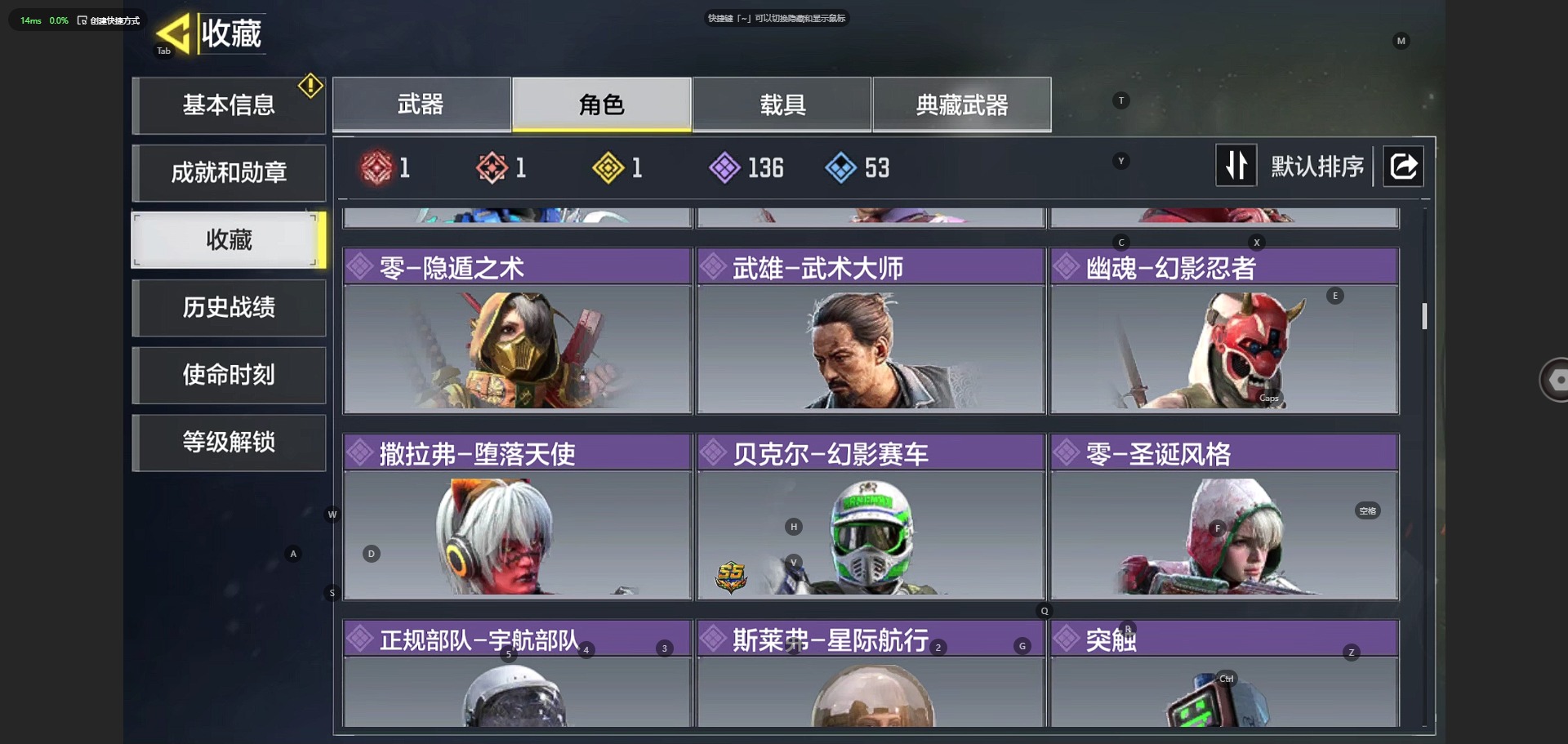Open the 默认排序 sort dropdown
The image size is (1568, 744).
(1317, 167)
